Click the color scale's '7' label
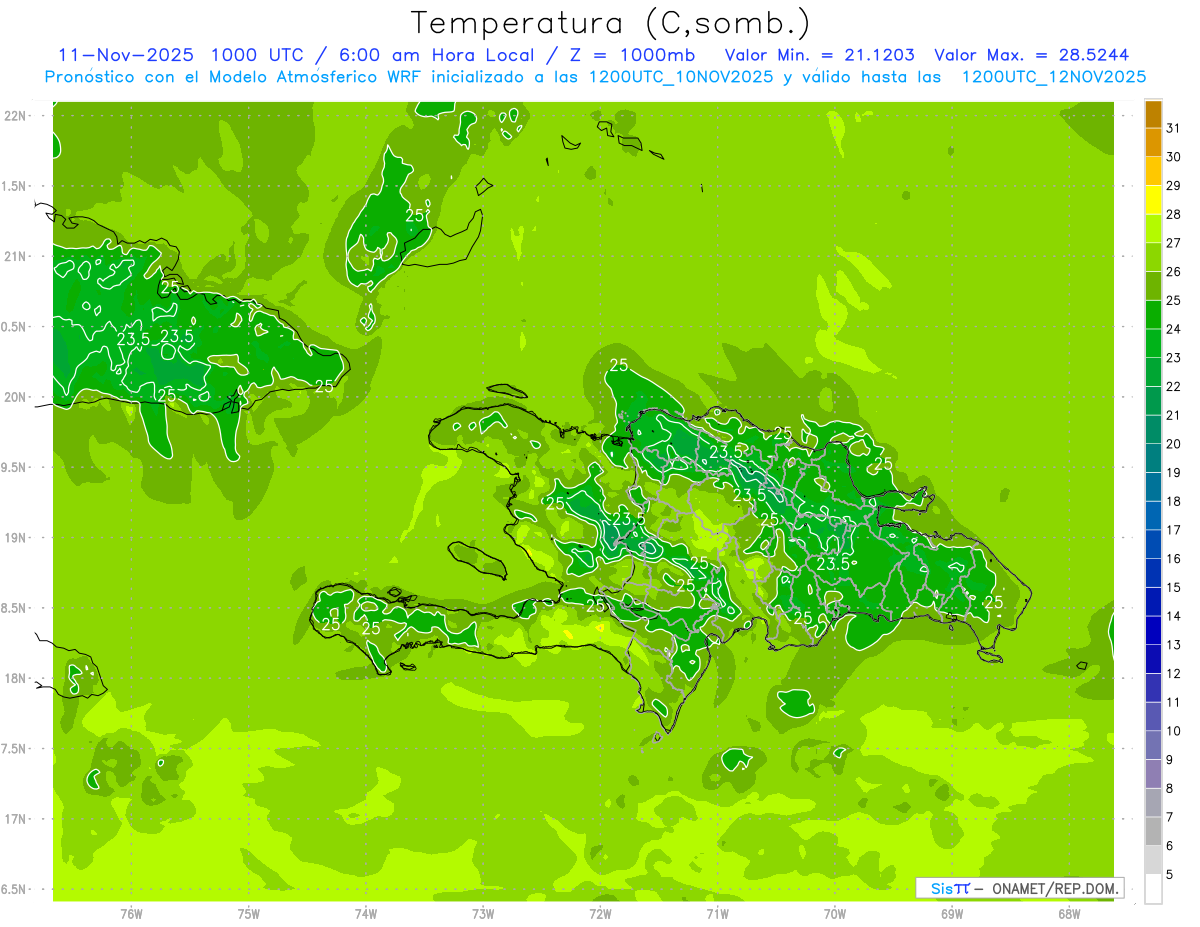Screen dimensions: 1200x927 coord(1170,817)
